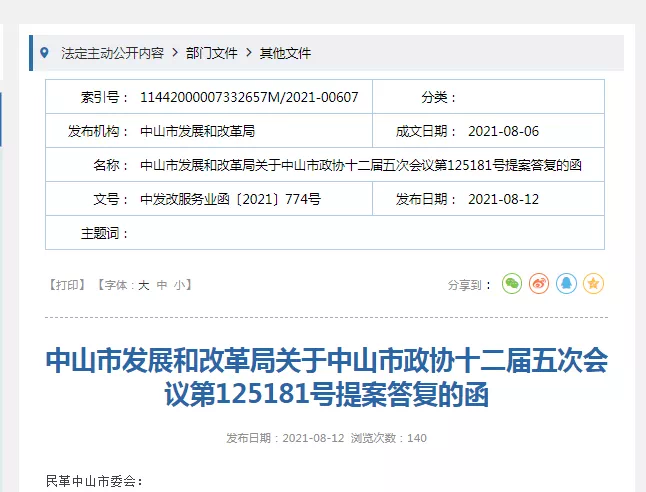Click the 文号 field label
Image resolution: width=646 pixels, height=492 pixels.
pyautogui.click(x=110, y=199)
